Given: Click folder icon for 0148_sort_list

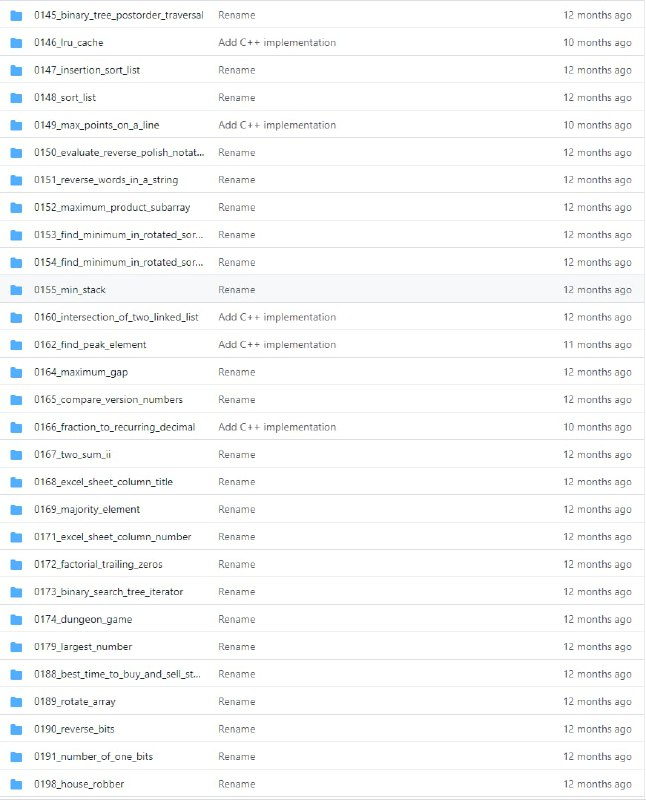Looking at the screenshot, I should (16, 98).
